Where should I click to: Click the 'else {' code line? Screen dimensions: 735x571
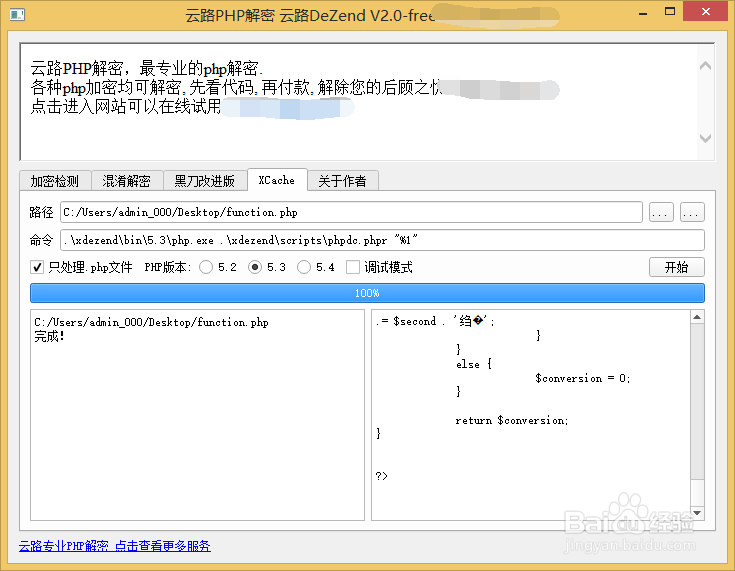[473, 364]
